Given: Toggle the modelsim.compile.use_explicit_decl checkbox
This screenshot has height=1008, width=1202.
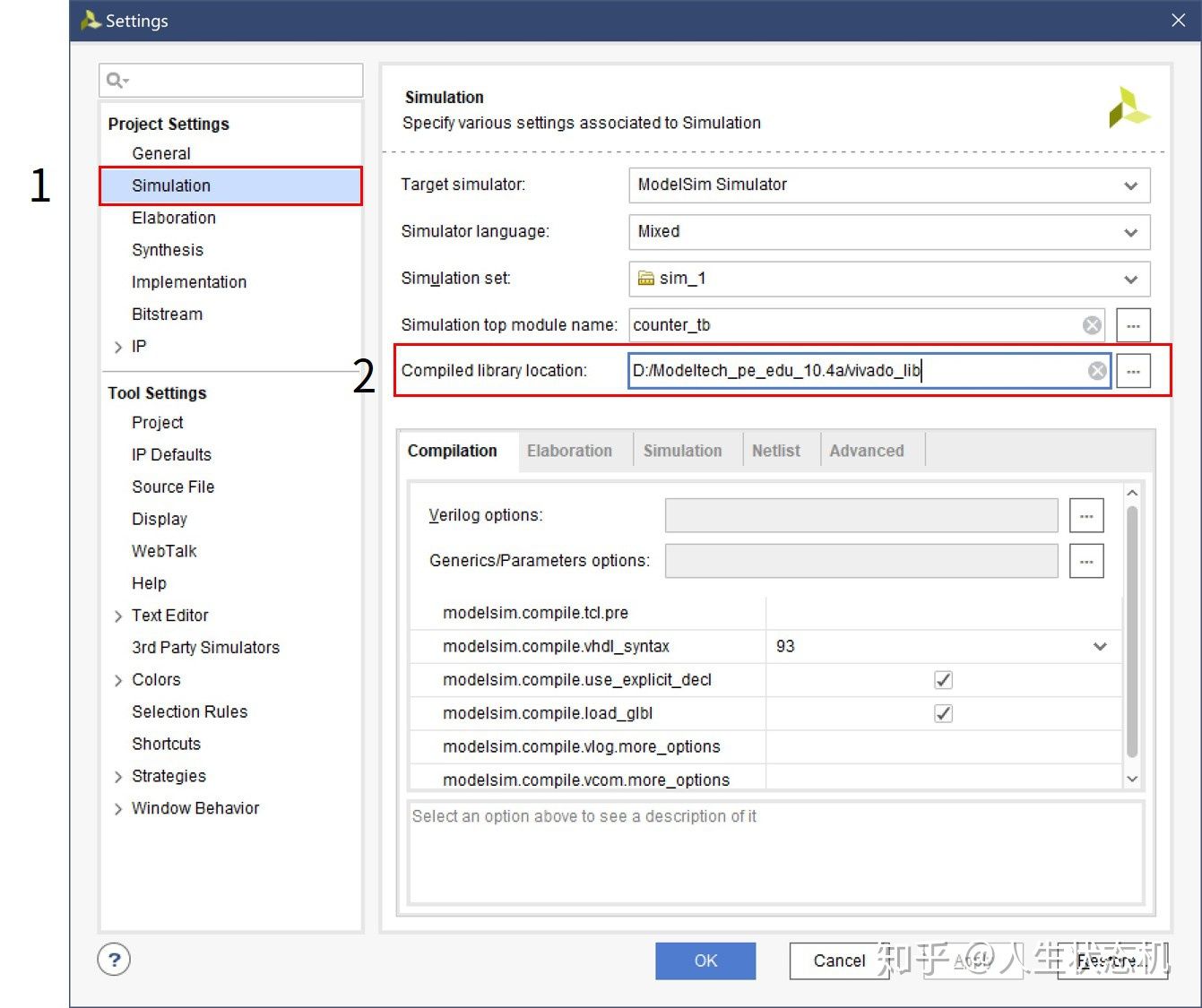Looking at the screenshot, I should (943, 680).
